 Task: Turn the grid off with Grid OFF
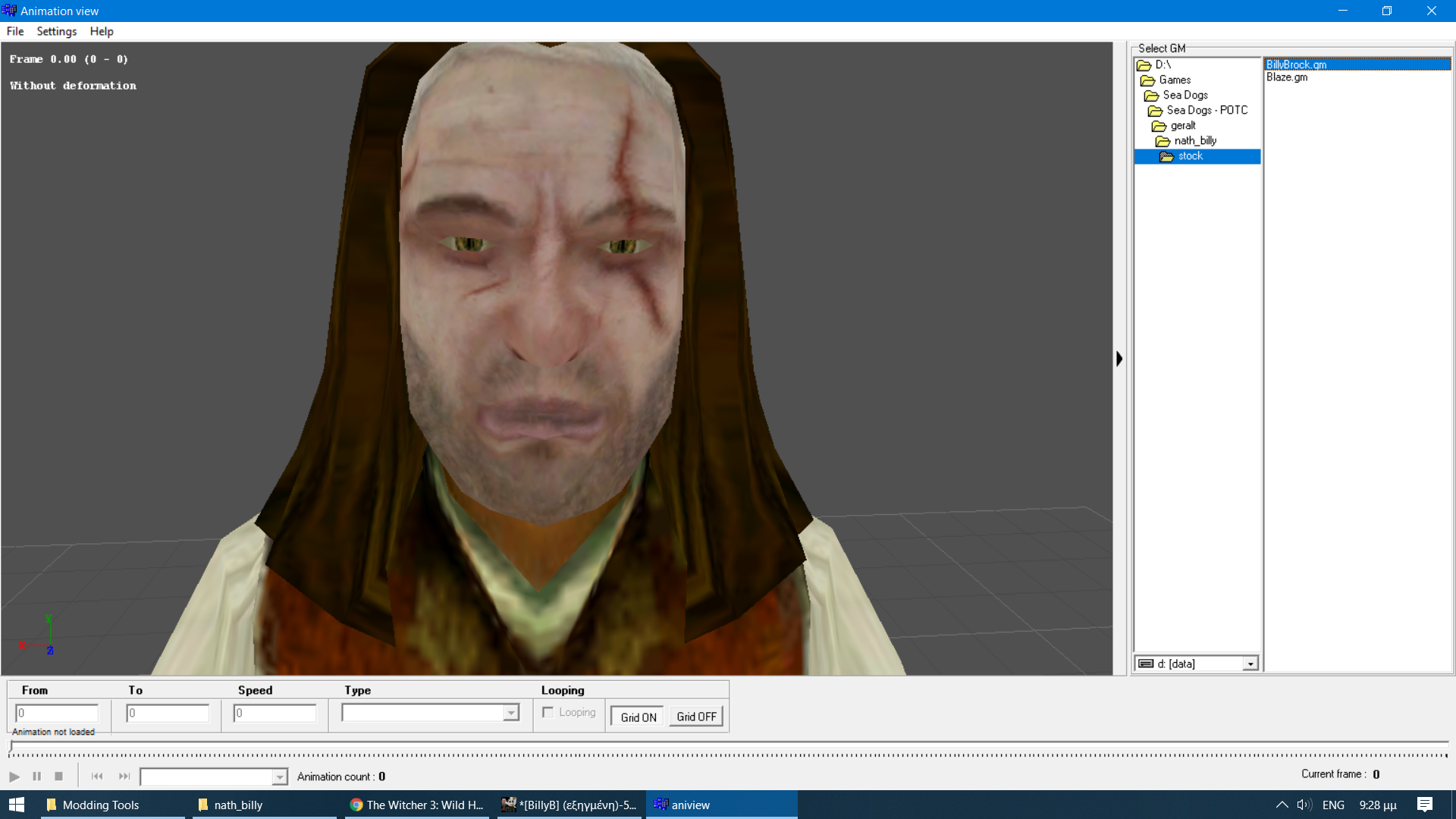tap(696, 717)
